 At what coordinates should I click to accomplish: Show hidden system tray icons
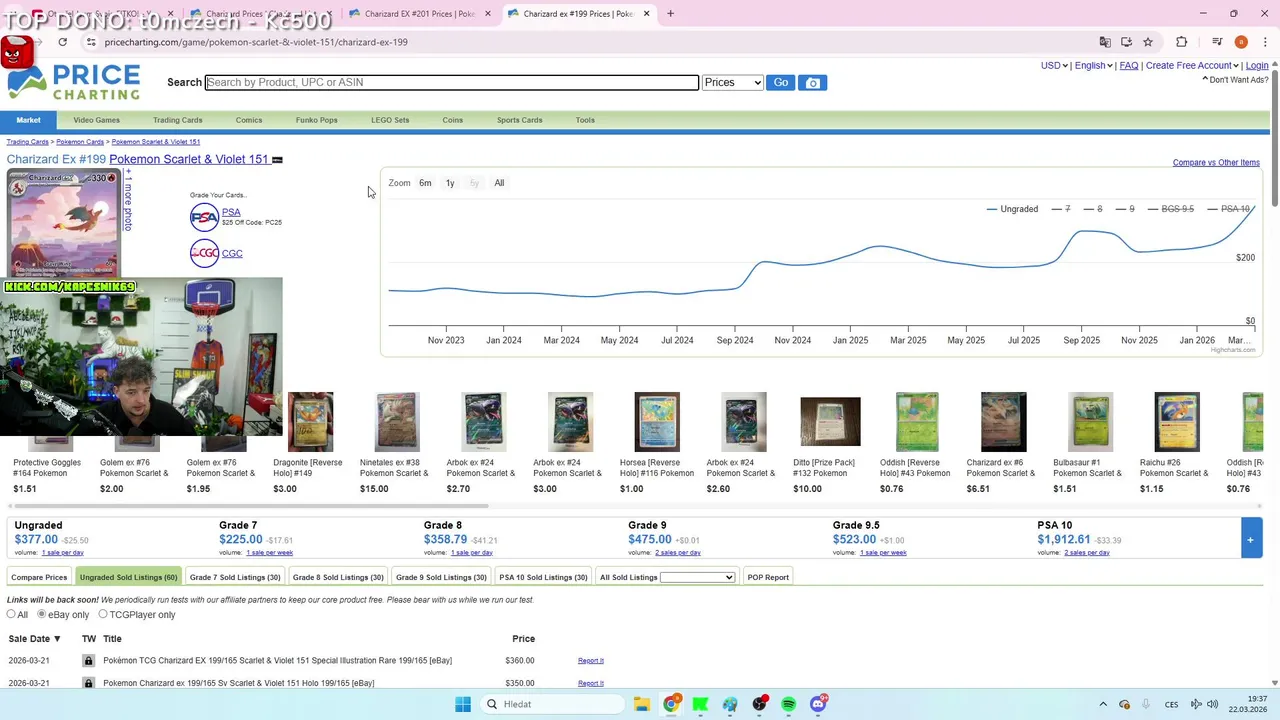pyautogui.click(x=1103, y=704)
